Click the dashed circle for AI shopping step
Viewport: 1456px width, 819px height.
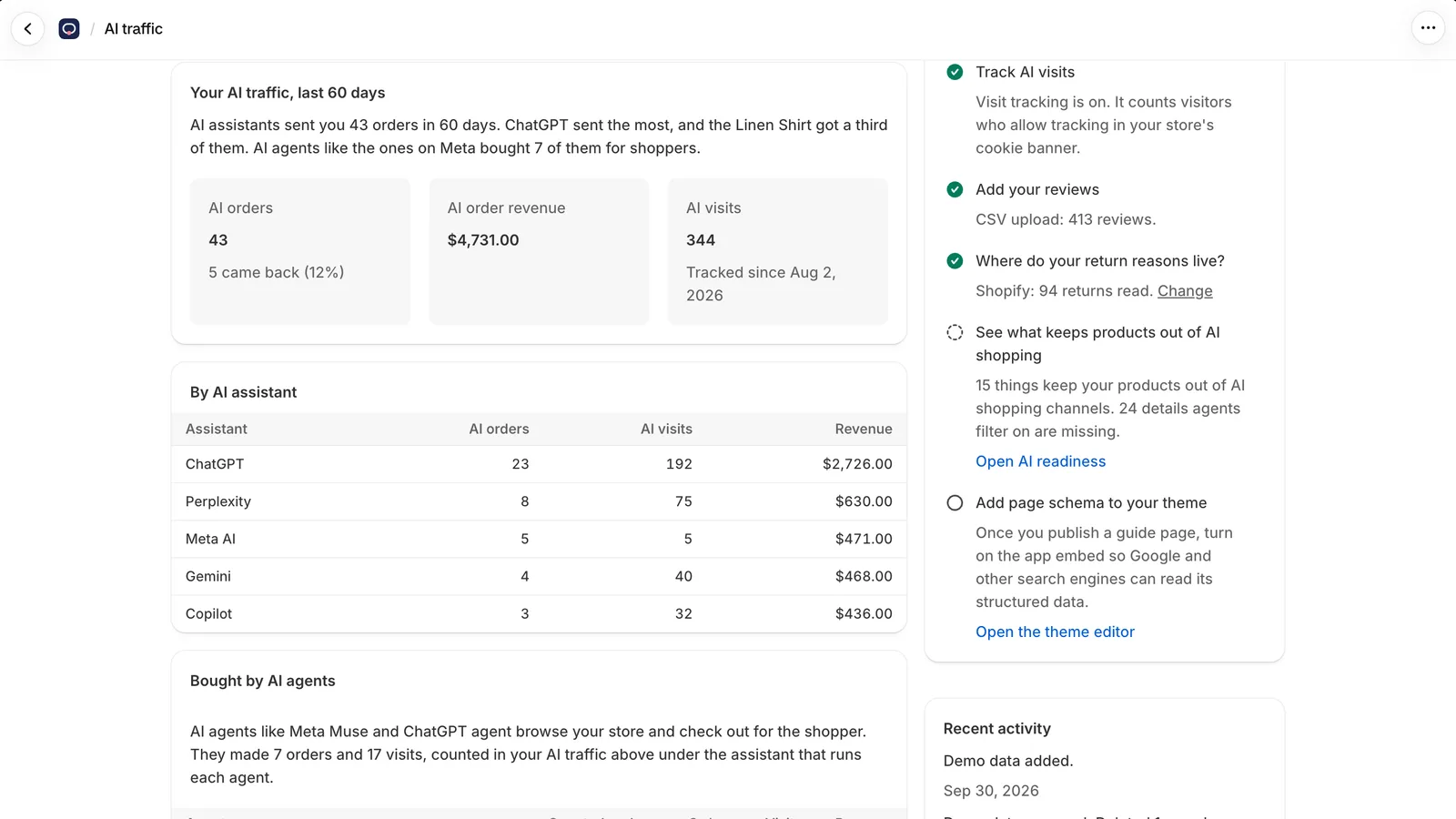click(955, 332)
